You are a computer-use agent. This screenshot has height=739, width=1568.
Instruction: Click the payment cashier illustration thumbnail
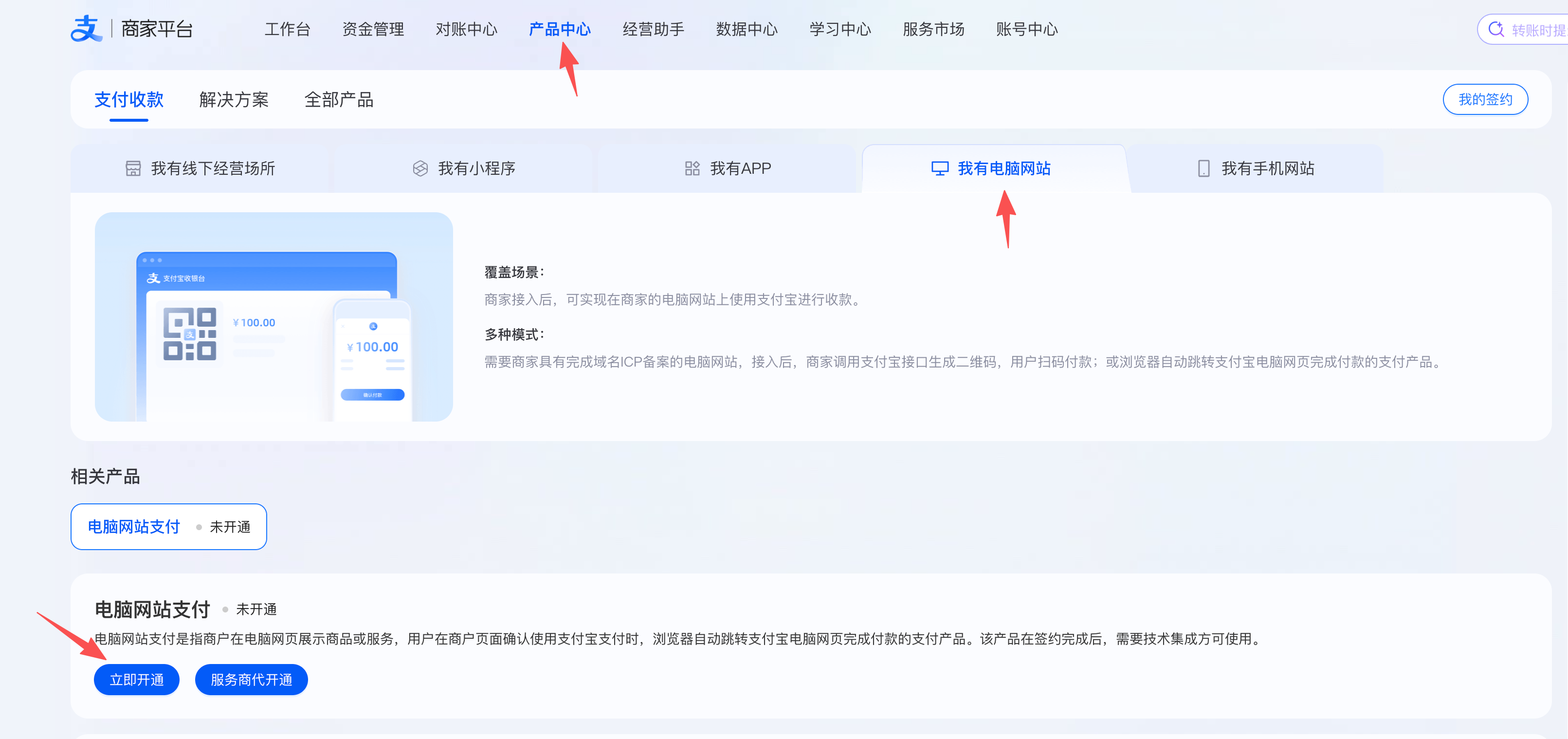[x=274, y=316]
